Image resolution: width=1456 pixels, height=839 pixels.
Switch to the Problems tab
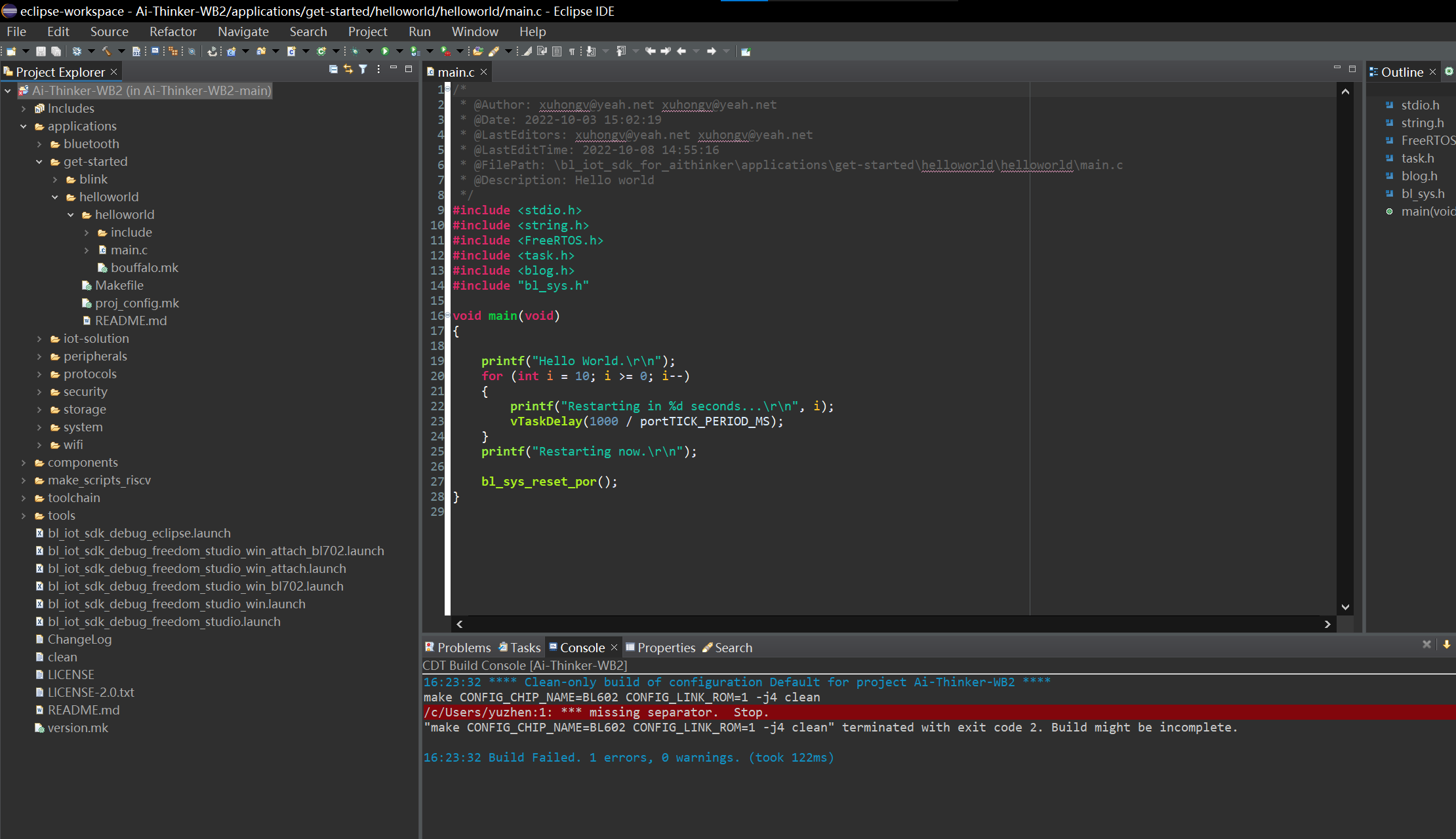click(x=458, y=648)
